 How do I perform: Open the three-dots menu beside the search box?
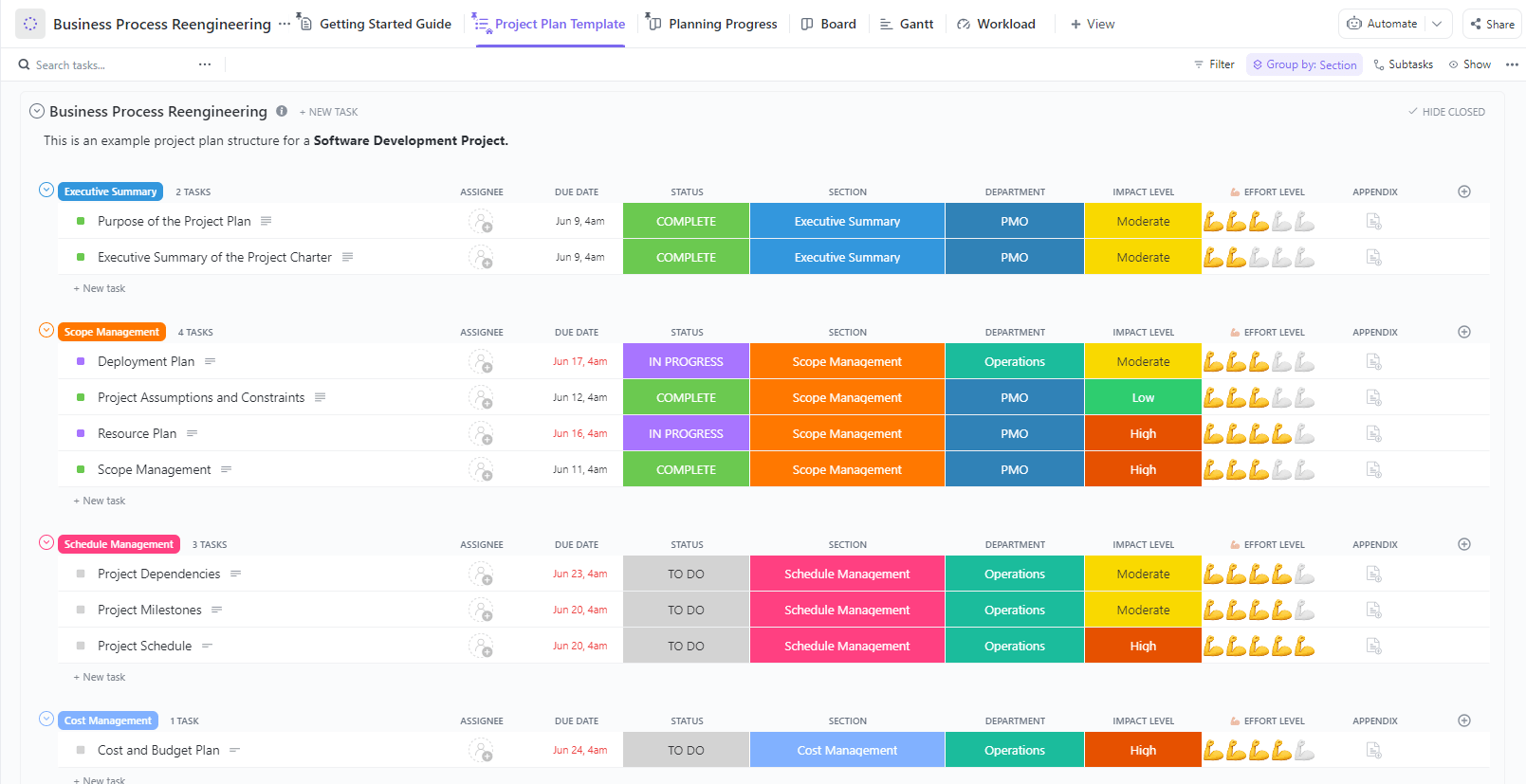[205, 64]
